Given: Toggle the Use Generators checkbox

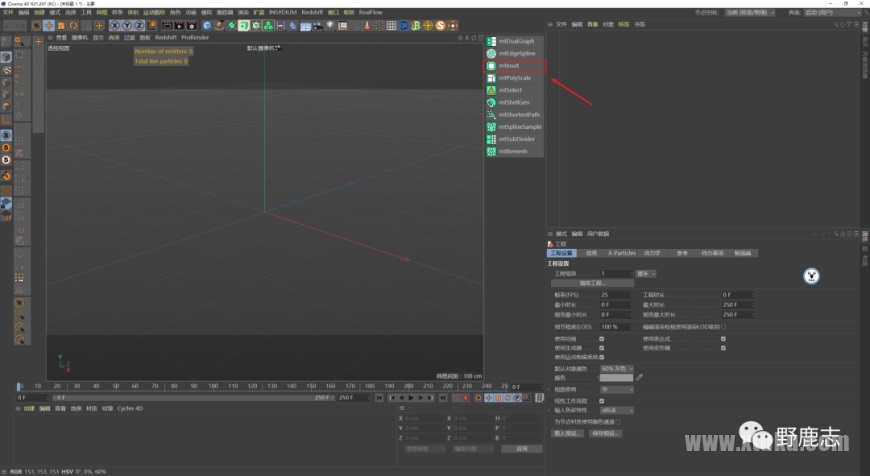Looking at the screenshot, I should pos(601,348).
